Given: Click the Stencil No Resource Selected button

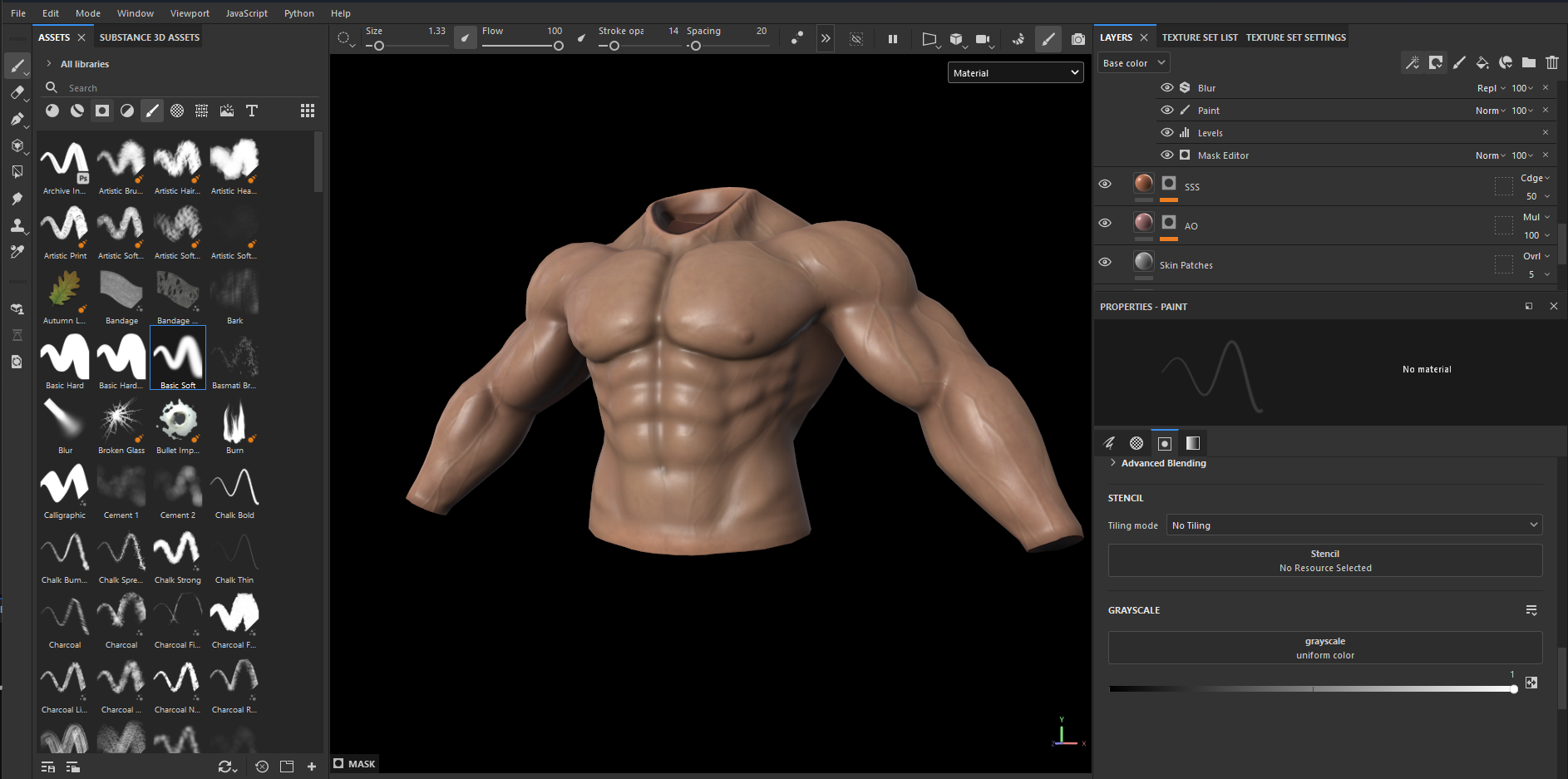Looking at the screenshot, I should click(x=1324, y=560).
